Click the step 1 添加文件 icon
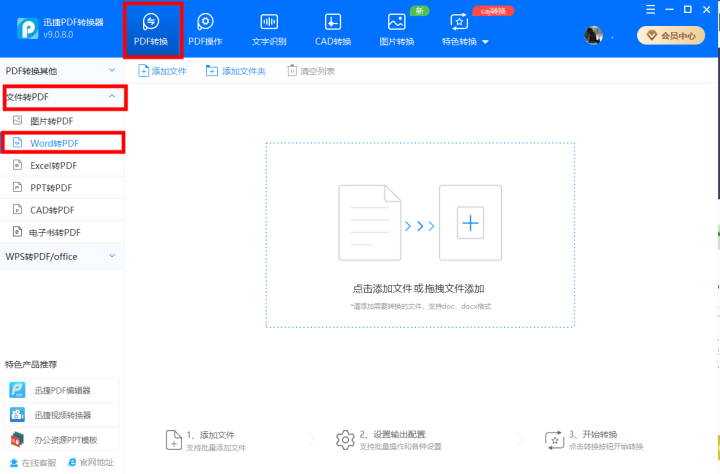The image size is (720, 474). coord(174,440)
